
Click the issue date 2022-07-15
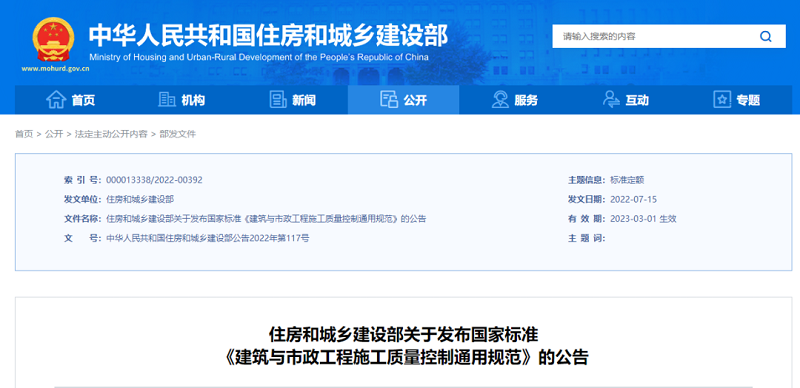[x=633, y=199]
